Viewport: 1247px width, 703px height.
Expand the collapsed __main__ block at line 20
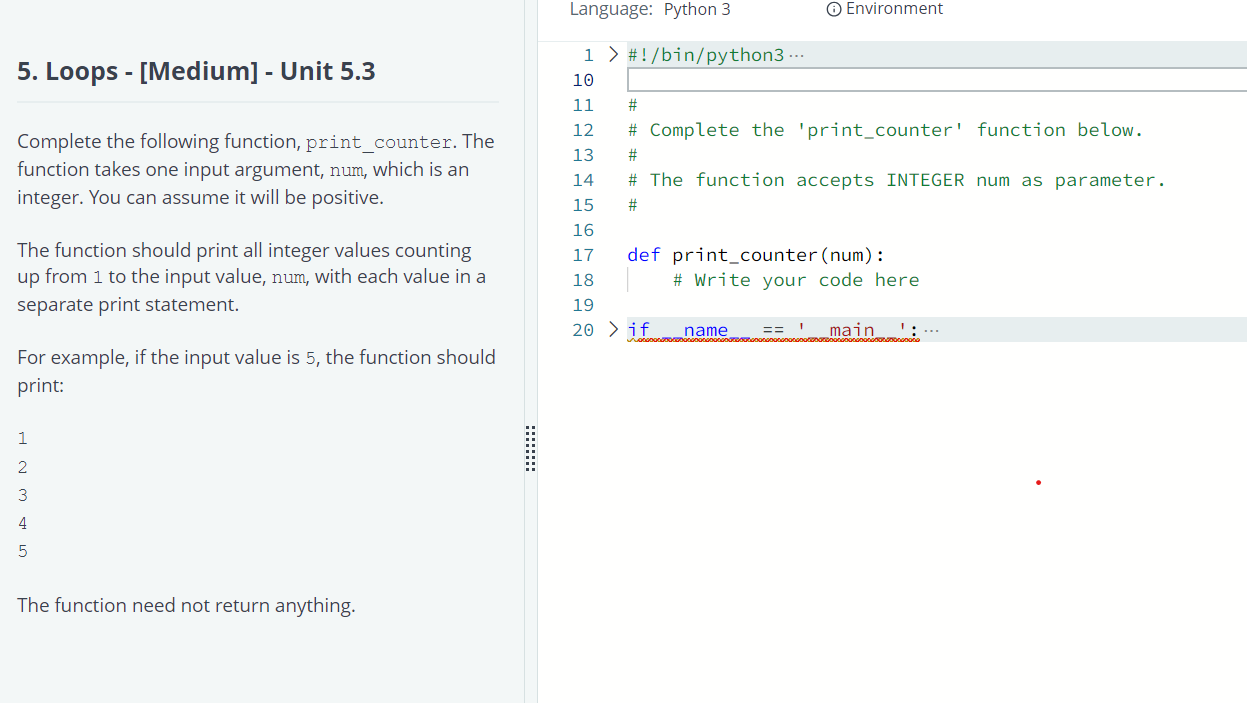[612, 328]
